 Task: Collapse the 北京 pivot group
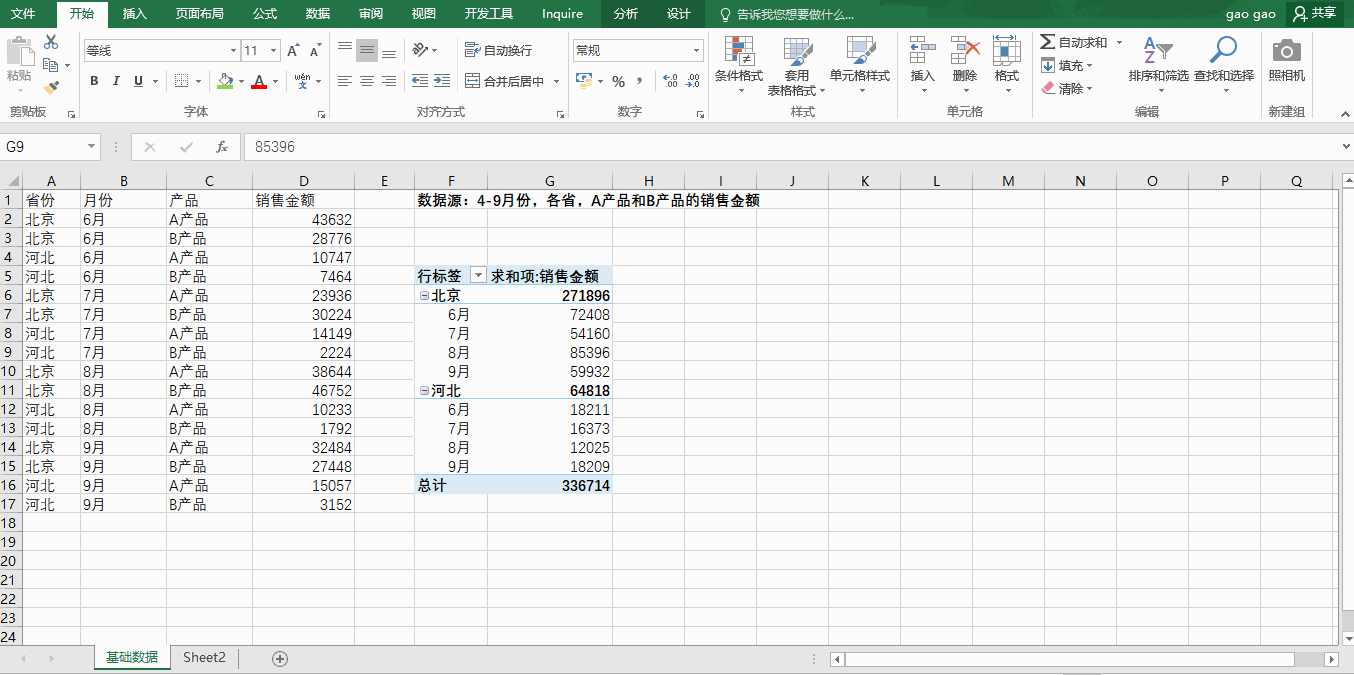point(424,296)
